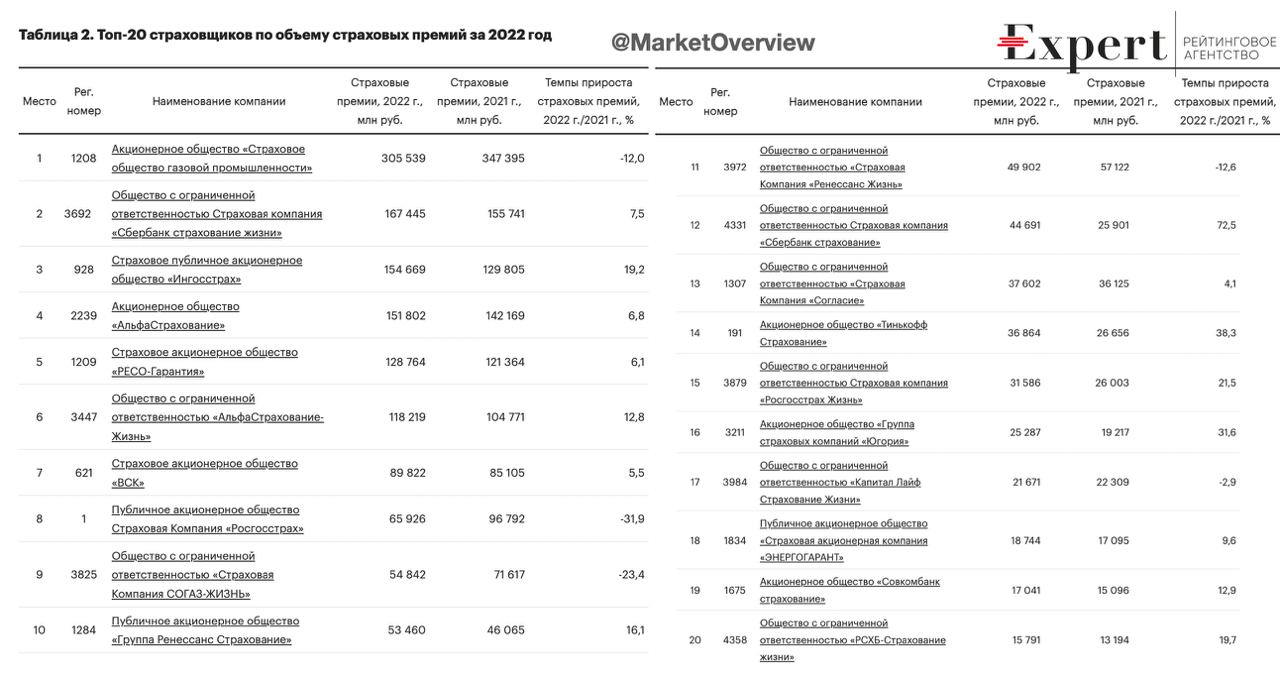Follow the «Югория» insurance group link
1280x679 pixels.
point(836,432)
